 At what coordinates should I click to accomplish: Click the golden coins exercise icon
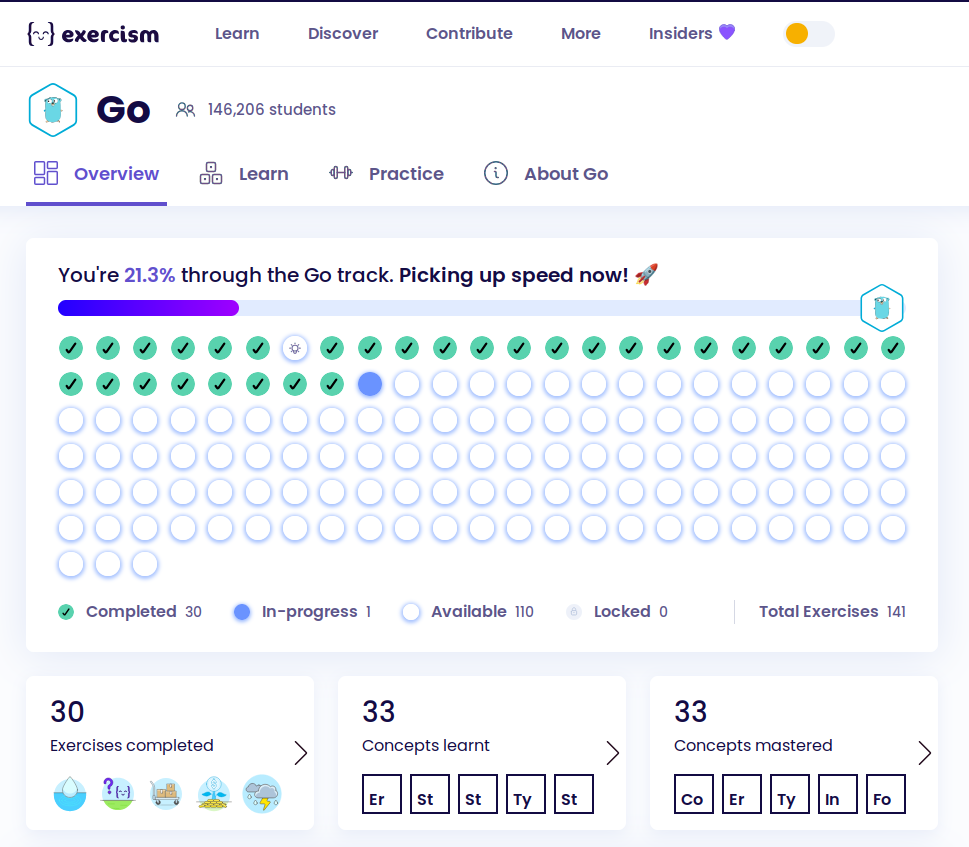pyautogui.click(x=213, y=793)
